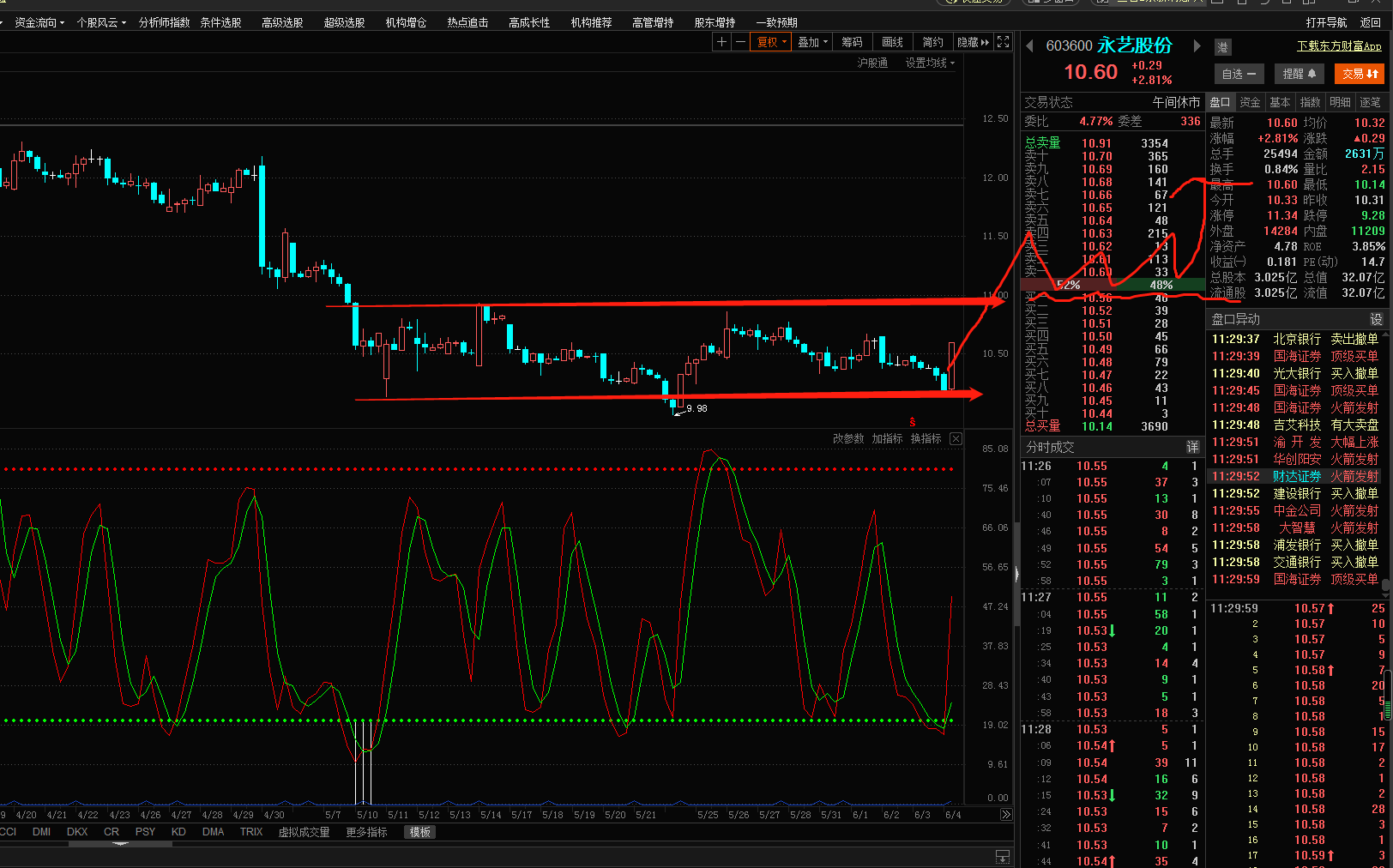The height and width of the screenshot is (868, 1393).
Task: Switch to the 盘口 tab
Action: 1220,102
